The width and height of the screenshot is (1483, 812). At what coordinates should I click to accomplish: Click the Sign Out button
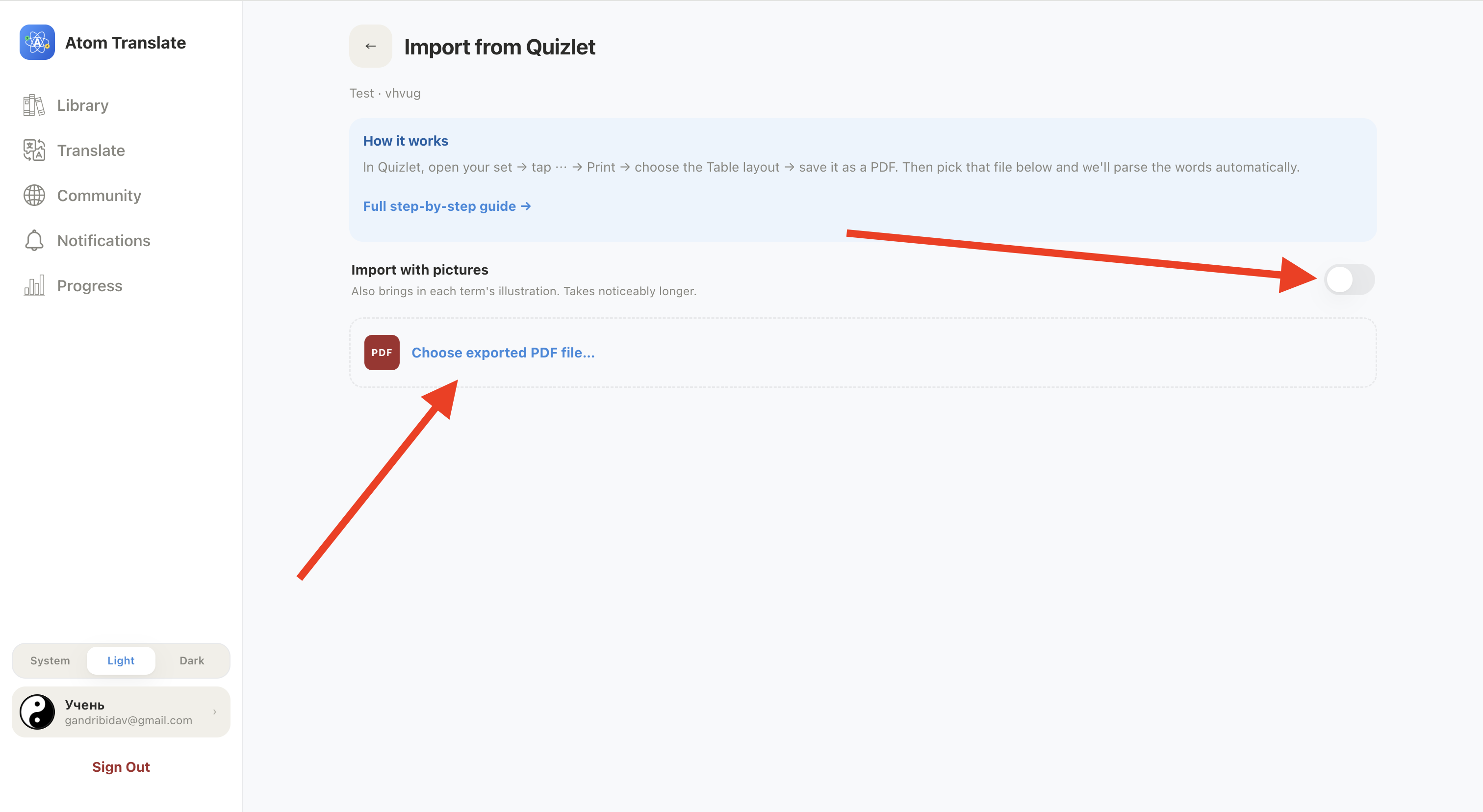pos(121,767)
